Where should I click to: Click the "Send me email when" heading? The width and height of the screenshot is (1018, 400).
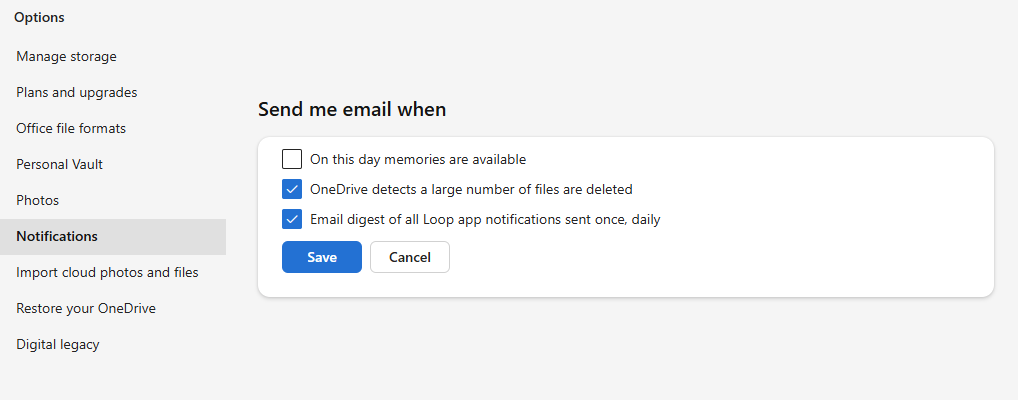[352, 109]
